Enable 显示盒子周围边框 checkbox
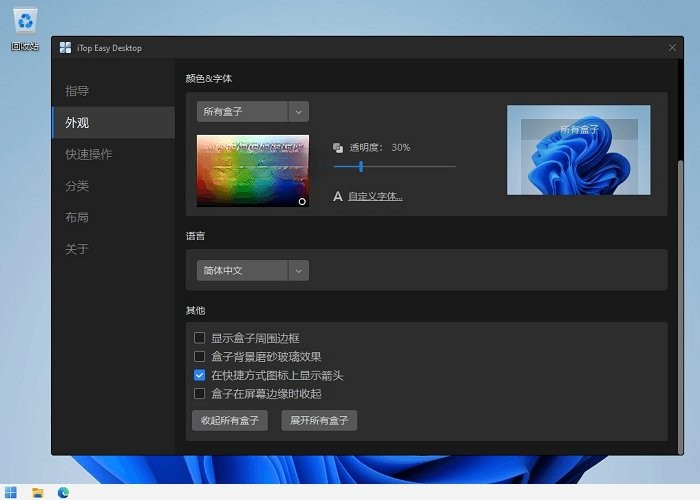700x500 pixels. click(x=200, y=338)
